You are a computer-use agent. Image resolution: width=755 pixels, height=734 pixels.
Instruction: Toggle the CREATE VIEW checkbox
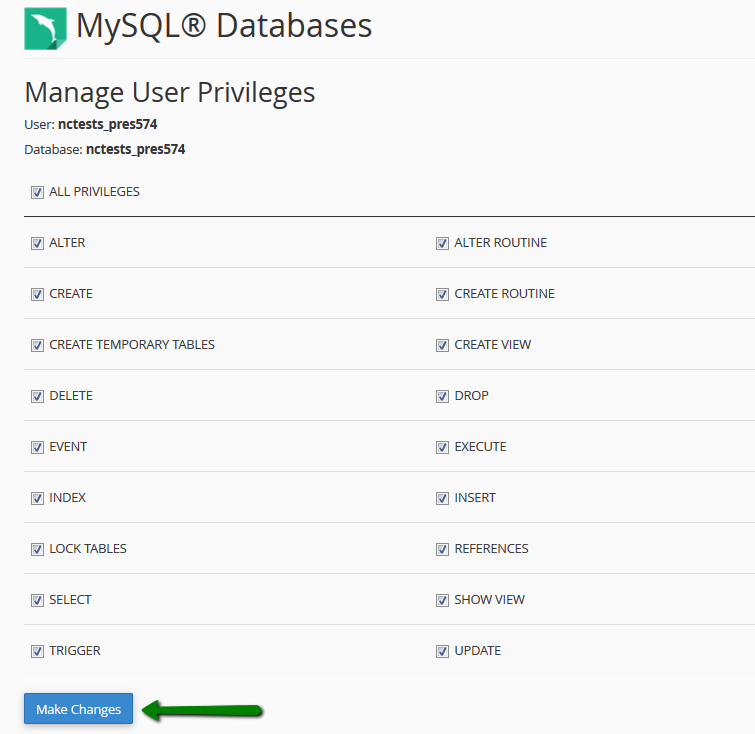[442, 346]
